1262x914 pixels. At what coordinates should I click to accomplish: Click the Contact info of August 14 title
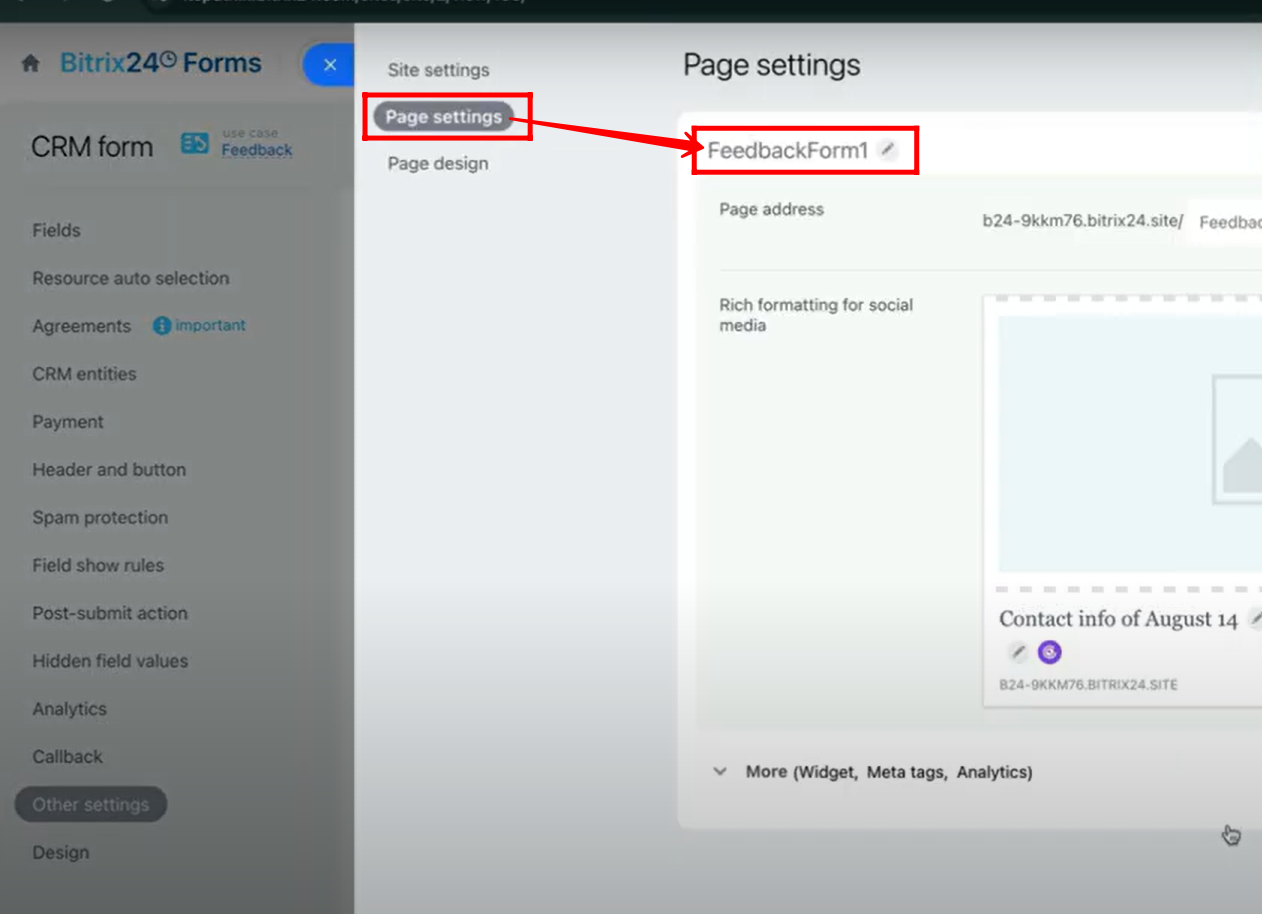(x=1118, y=619)
